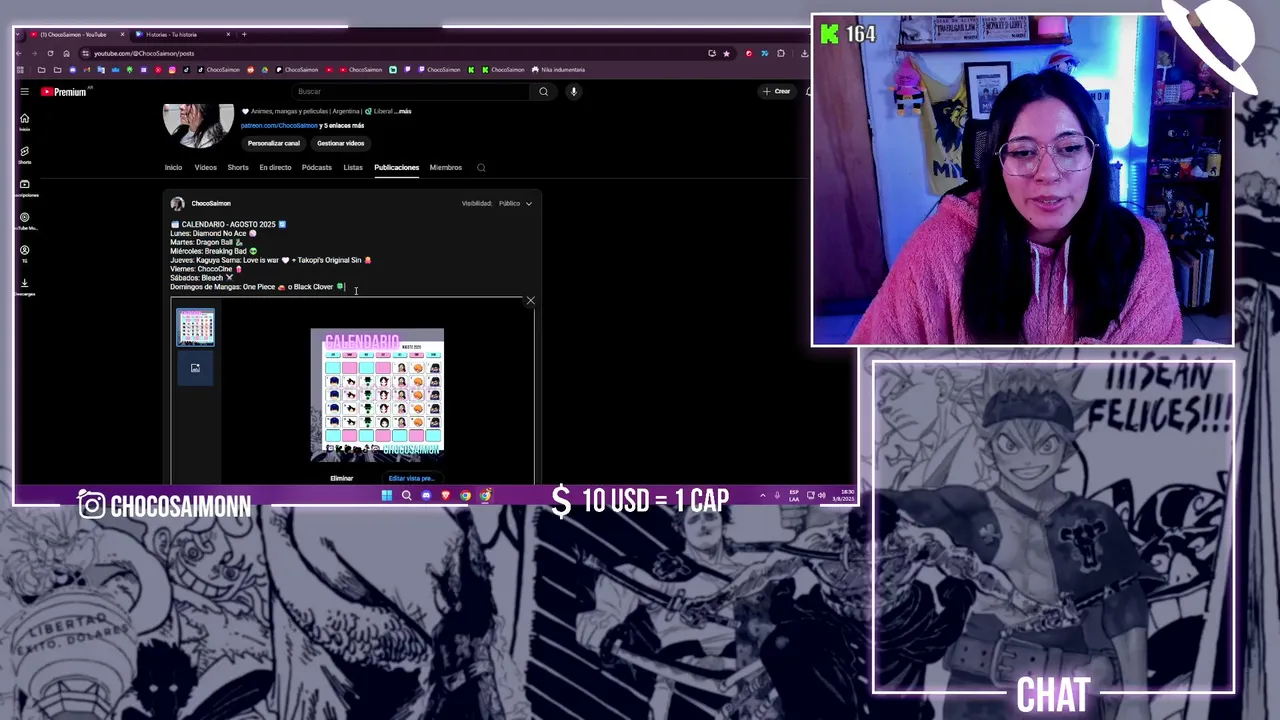The width and height of the screenshot is (1280, 720).
Task: Add another image with the add-image tile
Action: point(195,368)
